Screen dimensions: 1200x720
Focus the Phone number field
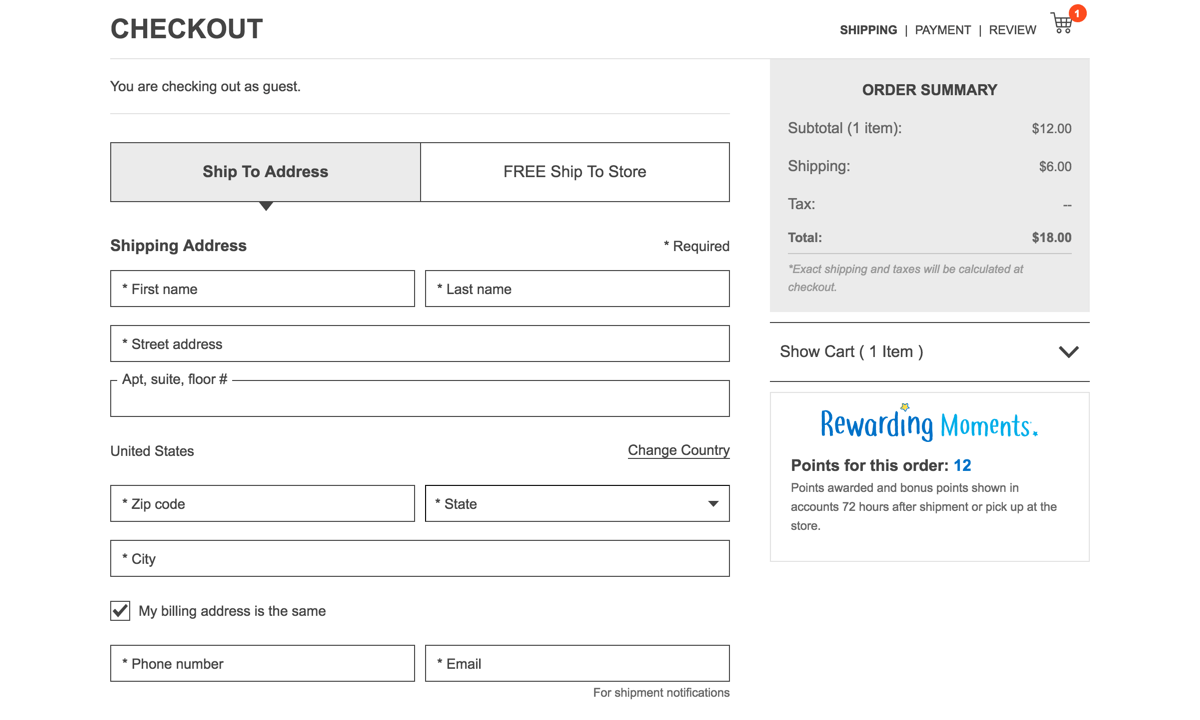click(262, 664)
